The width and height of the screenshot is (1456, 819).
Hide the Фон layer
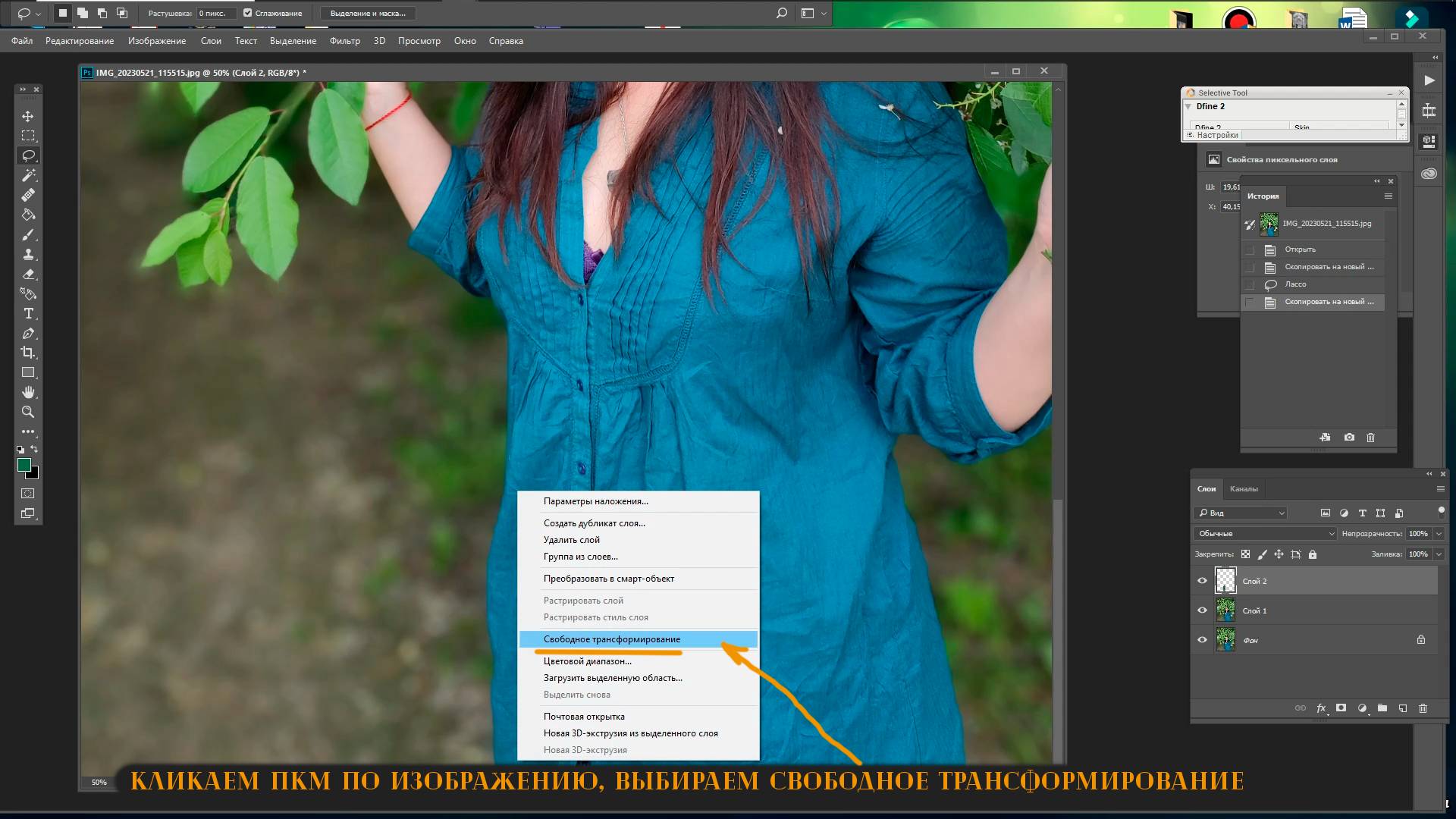(x=1202, y=640)
